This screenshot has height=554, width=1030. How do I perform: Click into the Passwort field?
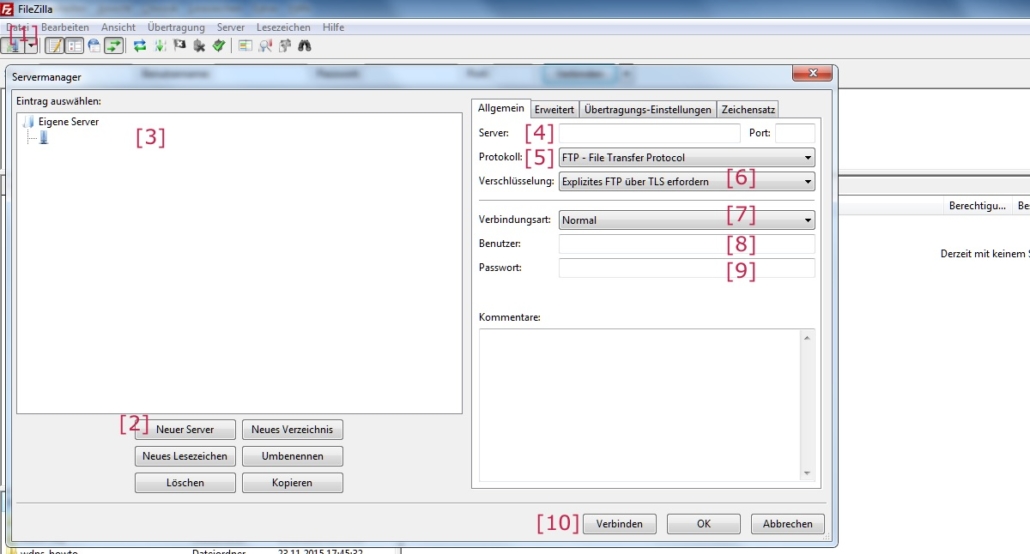click(686, 268)
